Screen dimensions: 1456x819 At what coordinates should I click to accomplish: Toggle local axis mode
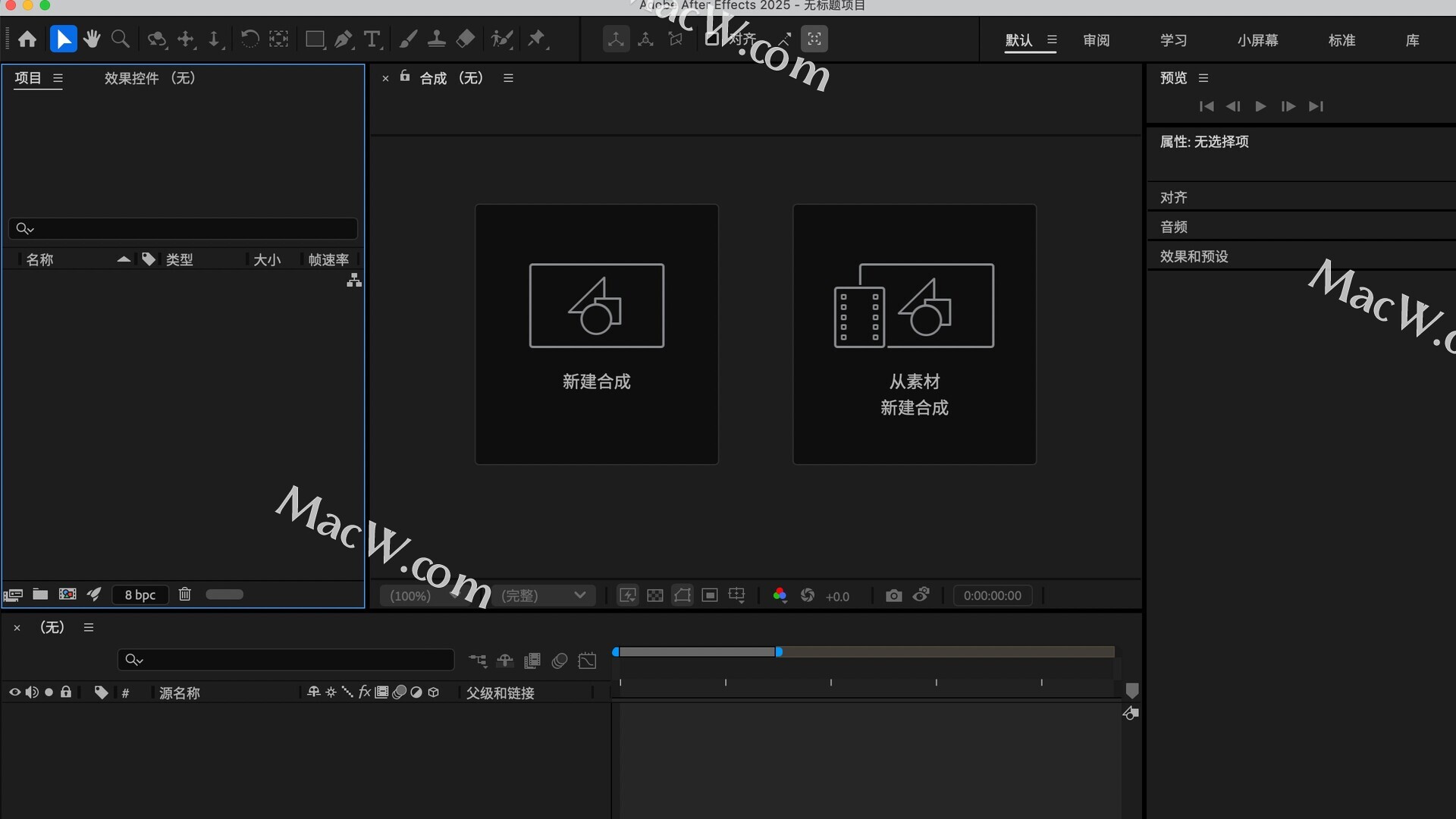pyautogui.click(x=616, y=39)
